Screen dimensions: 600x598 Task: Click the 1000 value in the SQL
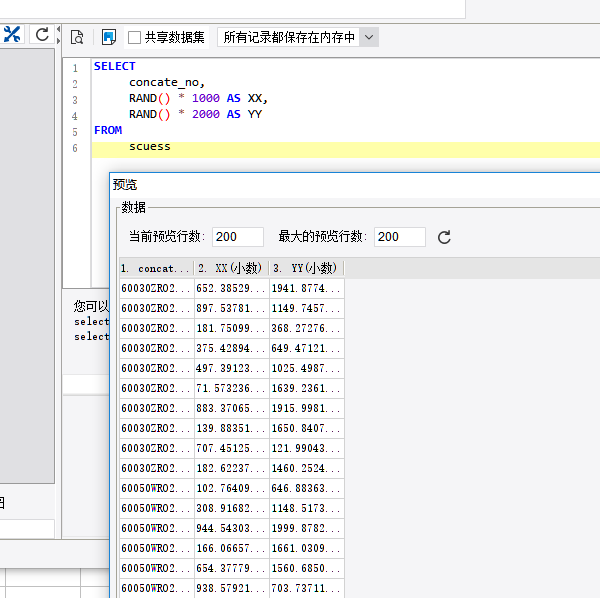point(206,99)
